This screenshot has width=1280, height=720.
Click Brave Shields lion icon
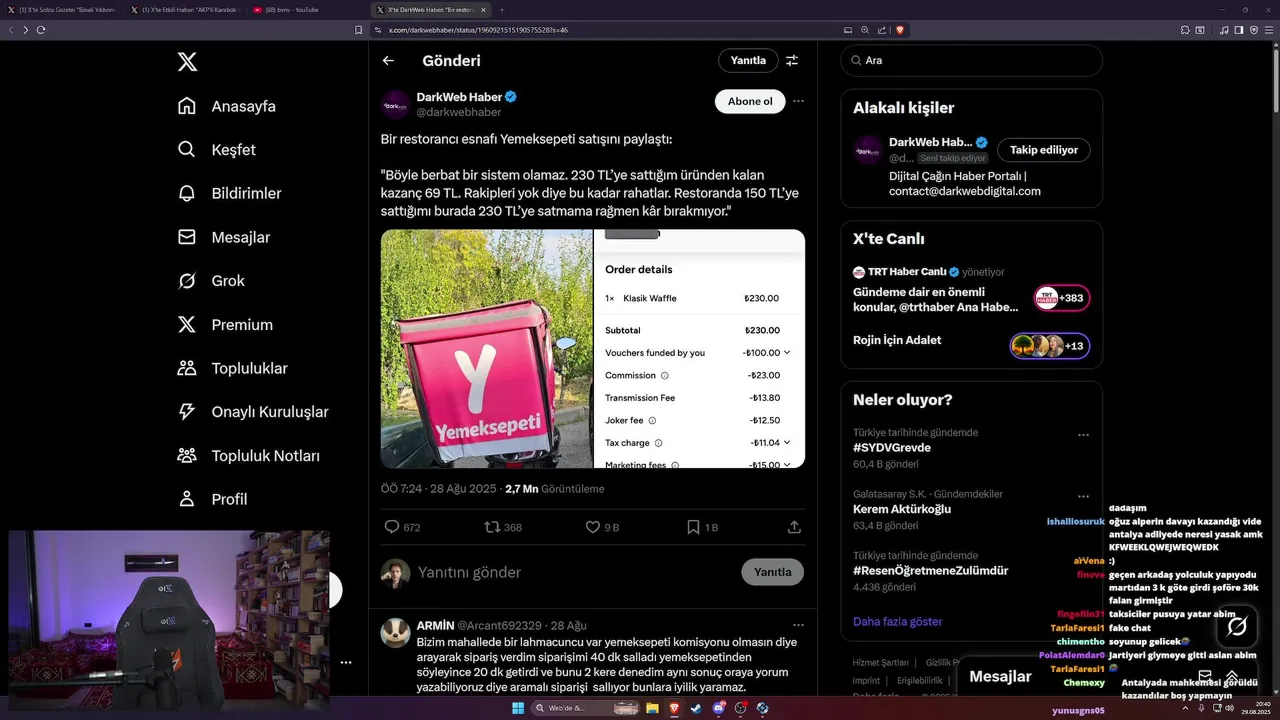click(x=900, y=30)
